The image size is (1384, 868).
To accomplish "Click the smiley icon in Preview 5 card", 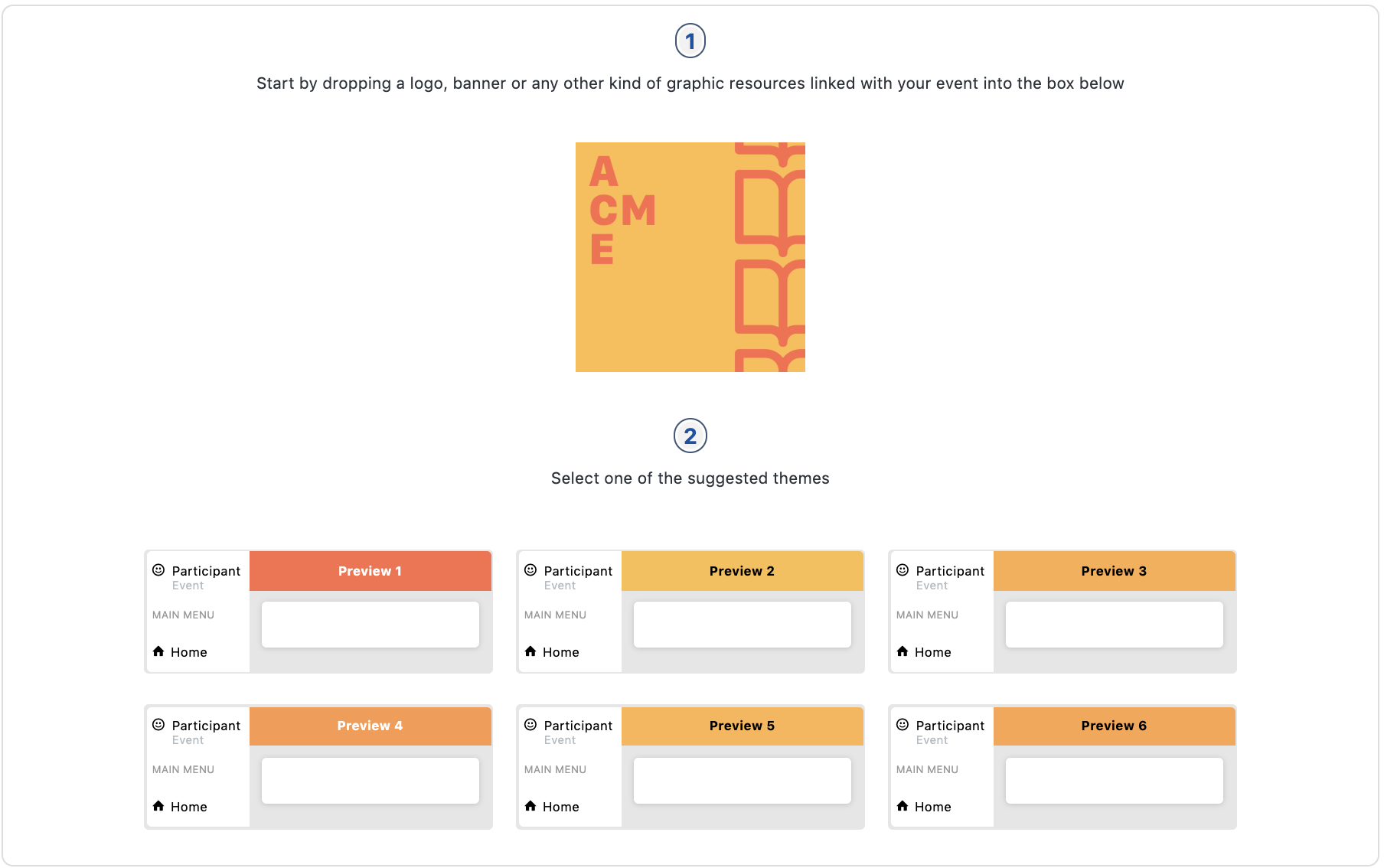I will pos(530,725).
